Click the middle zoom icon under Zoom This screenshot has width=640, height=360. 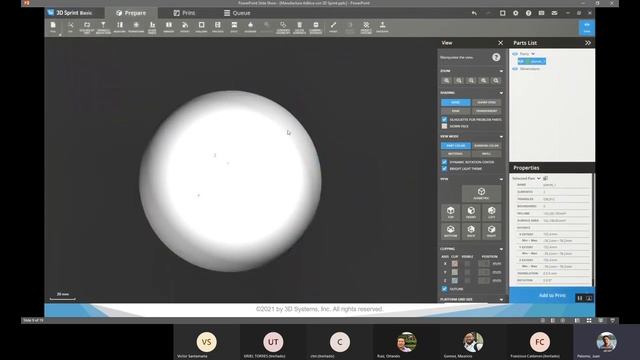tap(471, 80)
